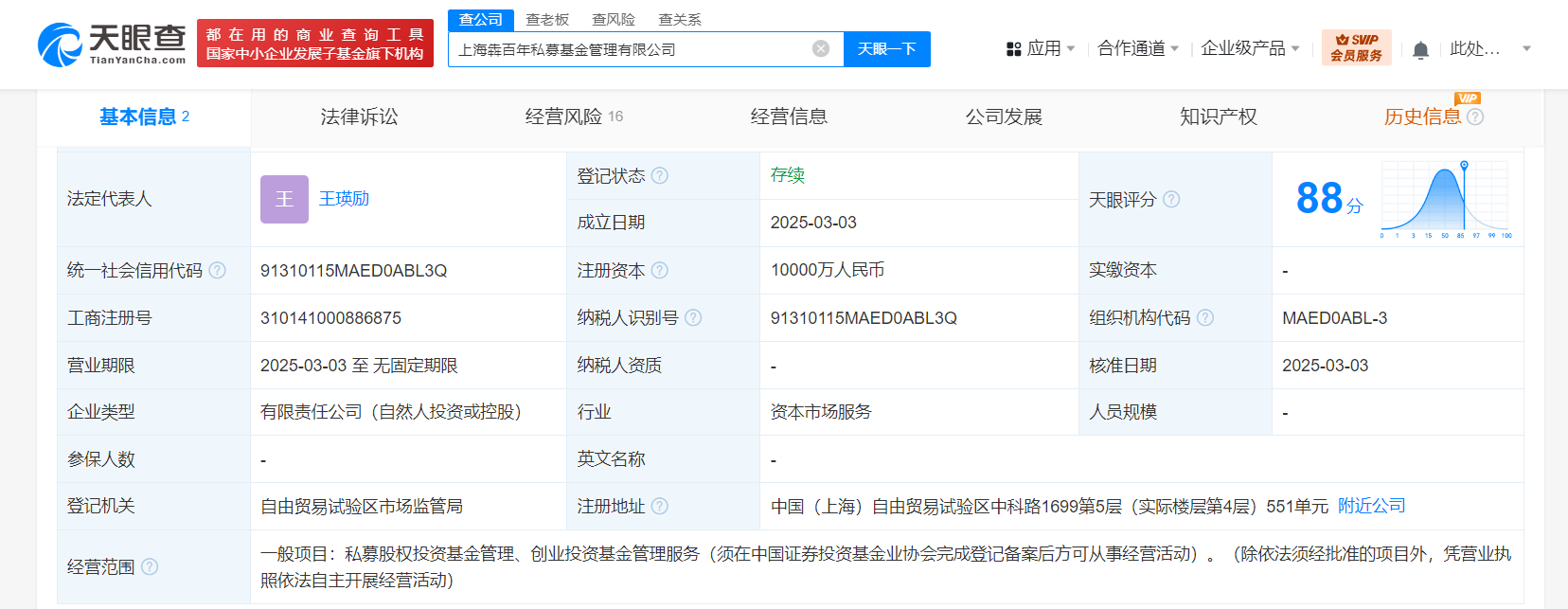Click the help icon beside 经营范围
The height and width of the screenshot is (609, 1568).
[150, 566]
